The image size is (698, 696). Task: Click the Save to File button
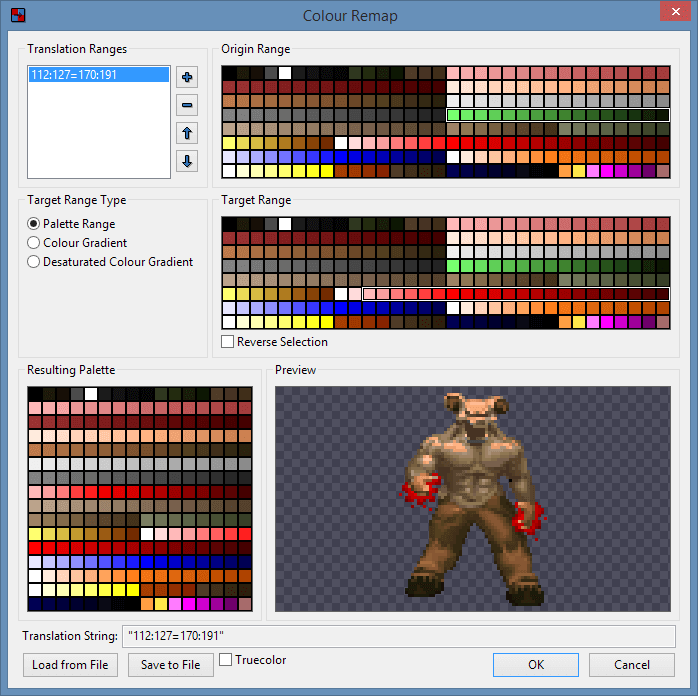coord(170,665)
